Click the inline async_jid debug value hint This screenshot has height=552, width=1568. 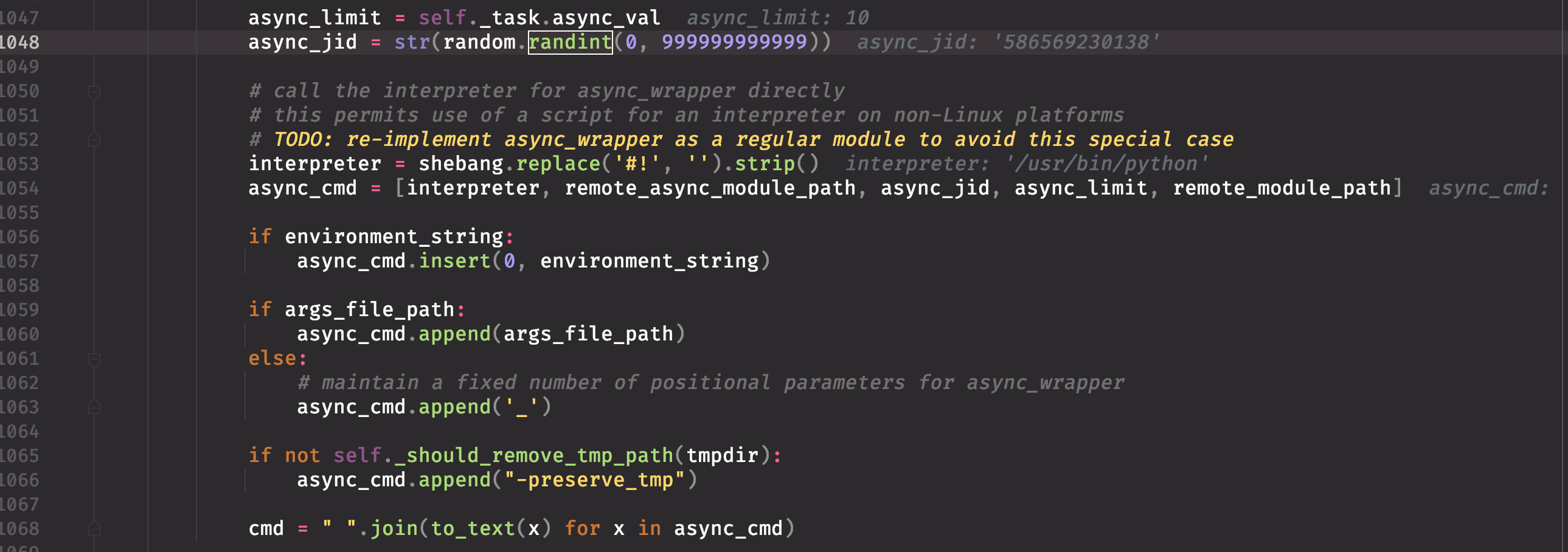(x=1008, y=43)
